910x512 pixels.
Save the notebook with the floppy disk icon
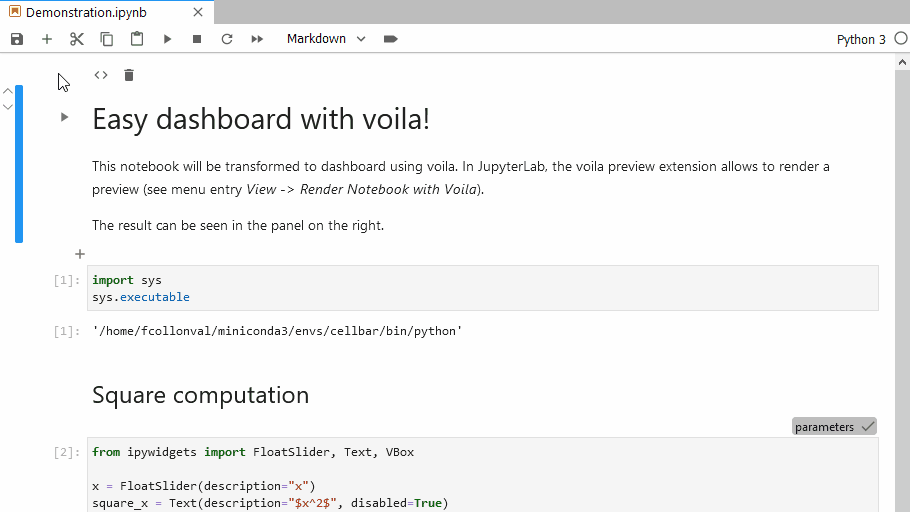pos(17,39)
